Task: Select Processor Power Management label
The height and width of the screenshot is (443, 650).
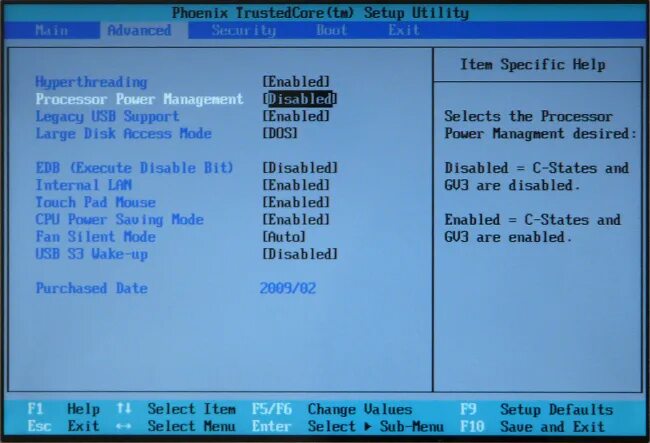Action: (139, 99)
